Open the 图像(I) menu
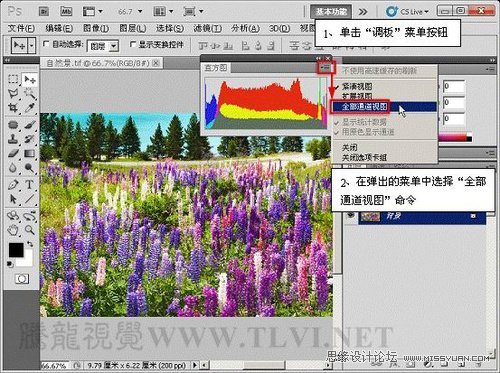This screenshot has height=373, width=500. pyautogui.click(x=96, y=29)
